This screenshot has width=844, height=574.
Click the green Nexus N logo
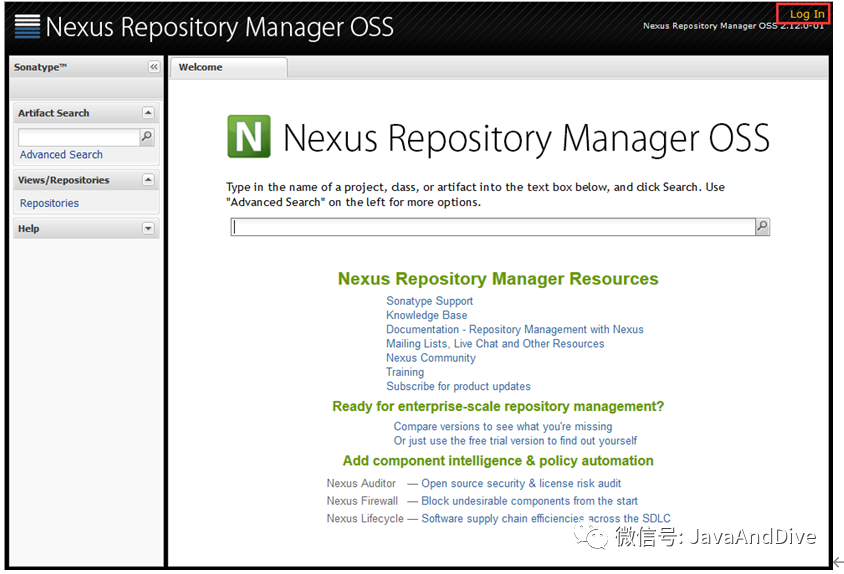(x=249, y=136)
